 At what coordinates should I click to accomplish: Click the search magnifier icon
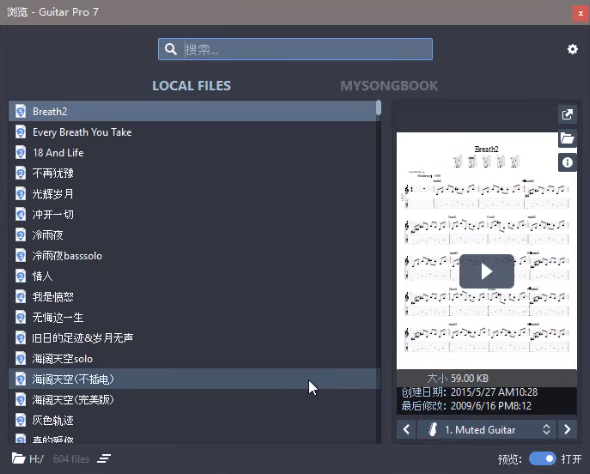pyautogui.click(x=170, y=49)
